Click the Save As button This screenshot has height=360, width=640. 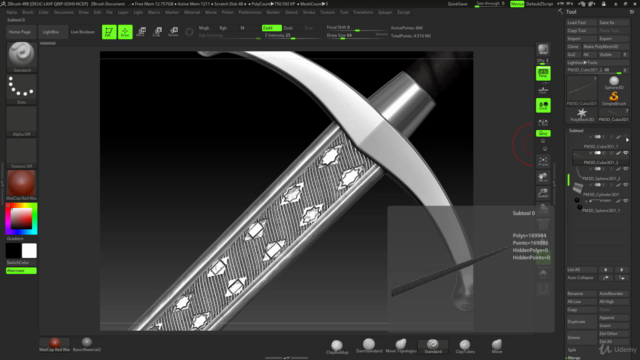613,22
